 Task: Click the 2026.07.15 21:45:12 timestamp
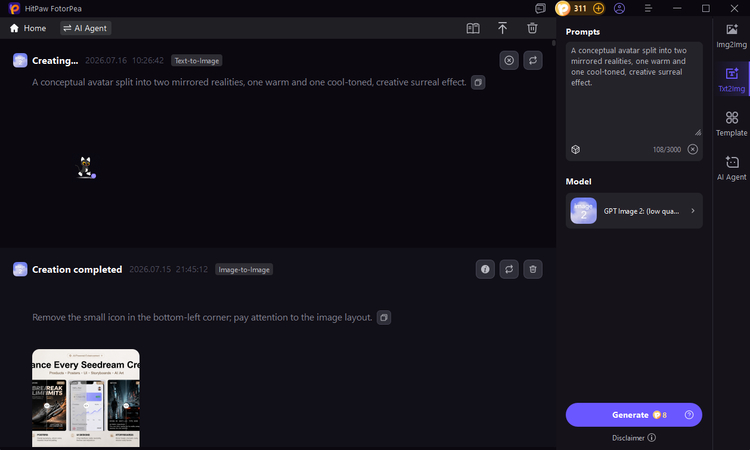pyautogui.click(x=168, y=270)
